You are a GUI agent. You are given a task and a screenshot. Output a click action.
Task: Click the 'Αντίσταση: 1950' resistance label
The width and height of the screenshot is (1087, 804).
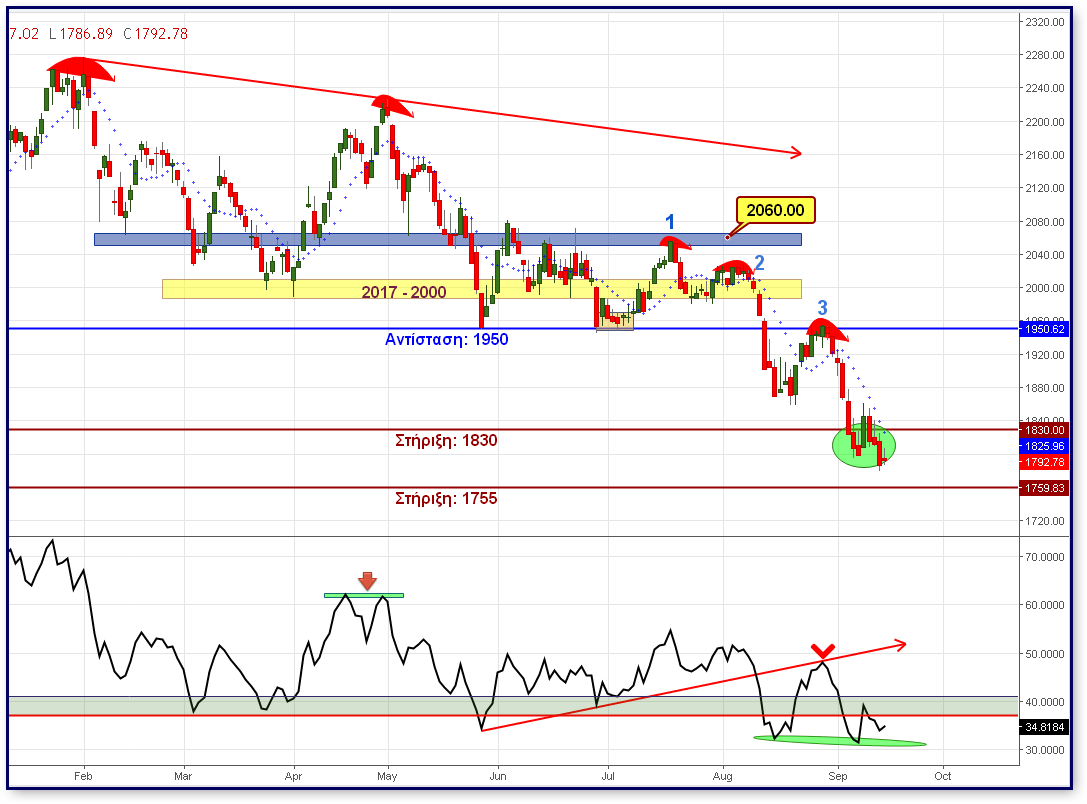pyautogui.click(x=446, y=339)
